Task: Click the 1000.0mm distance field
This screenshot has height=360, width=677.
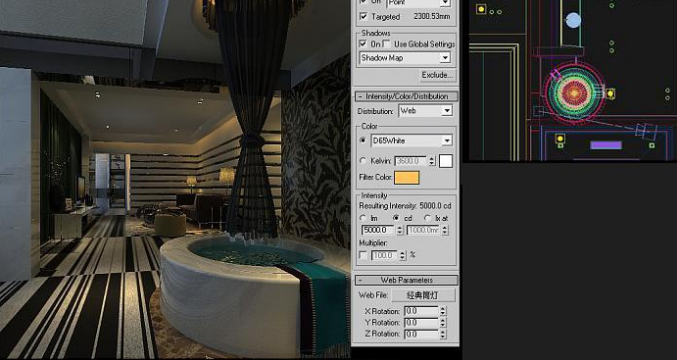Action: [423, 230]
